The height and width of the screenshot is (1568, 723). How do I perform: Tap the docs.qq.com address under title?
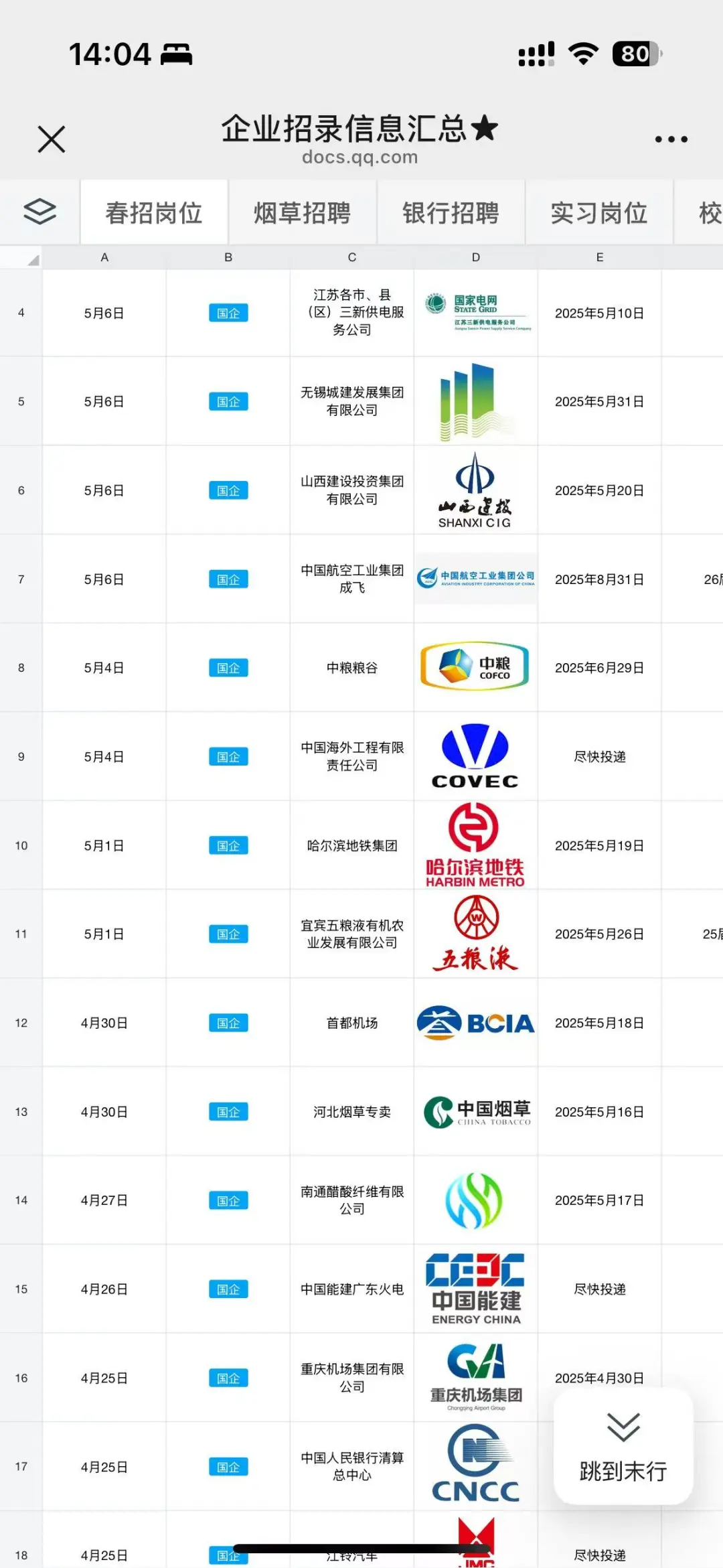pyautogui.click(x=360, y=157)
